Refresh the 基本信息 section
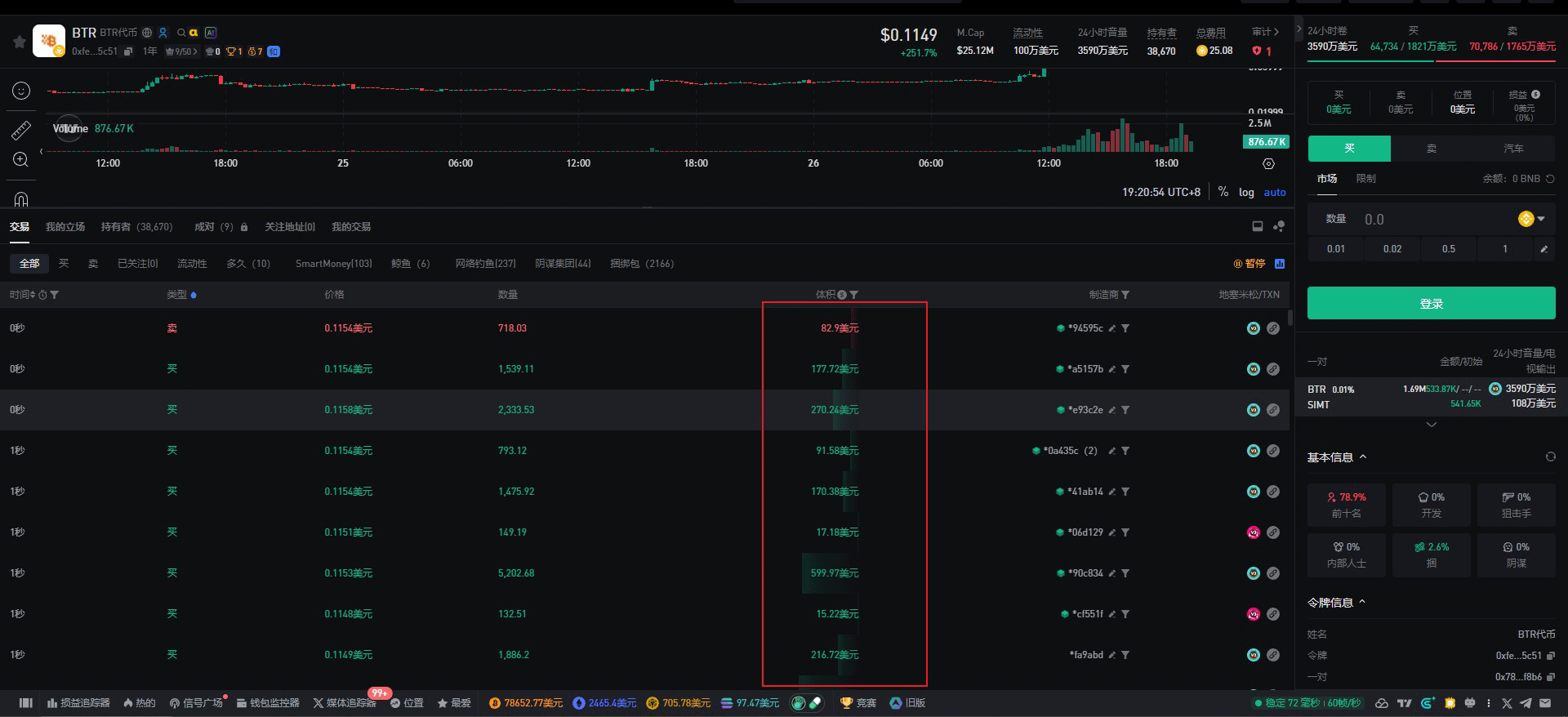Viewport: 1568px width, 717px height. (1550, 456)
